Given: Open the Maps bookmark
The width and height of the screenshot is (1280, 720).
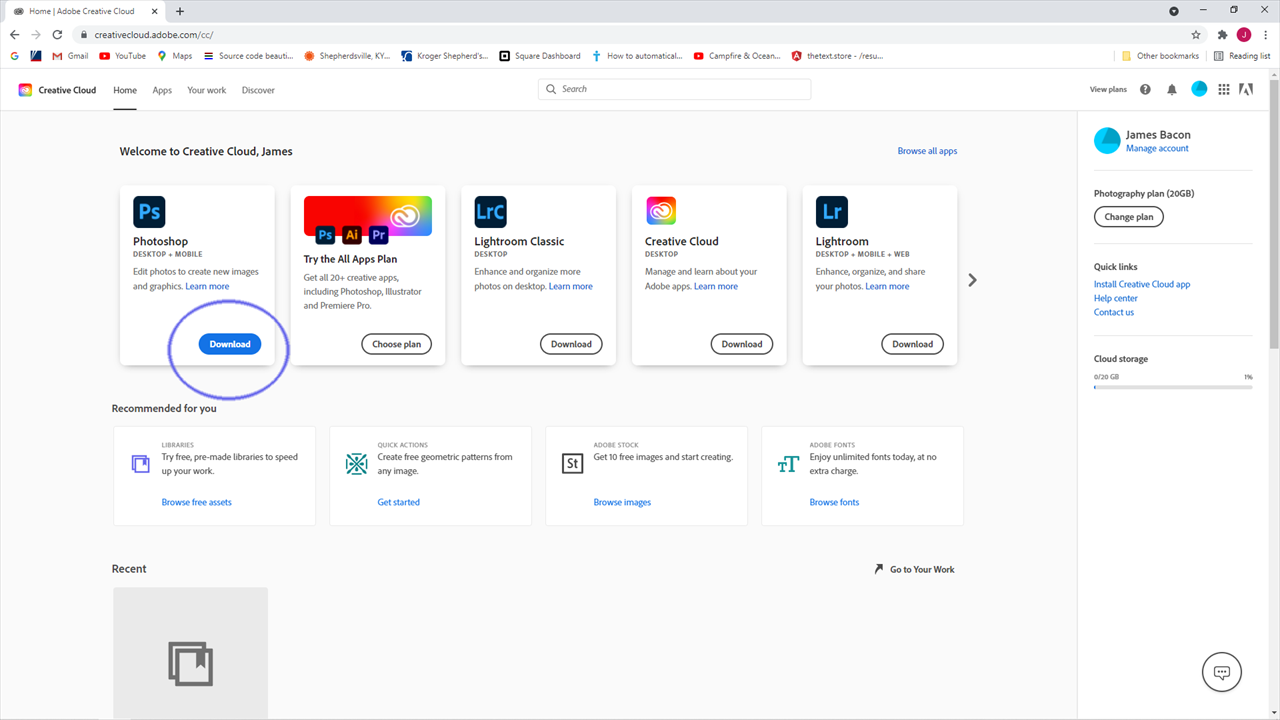Looking at the screenshot, I should [x=174, y=56].
